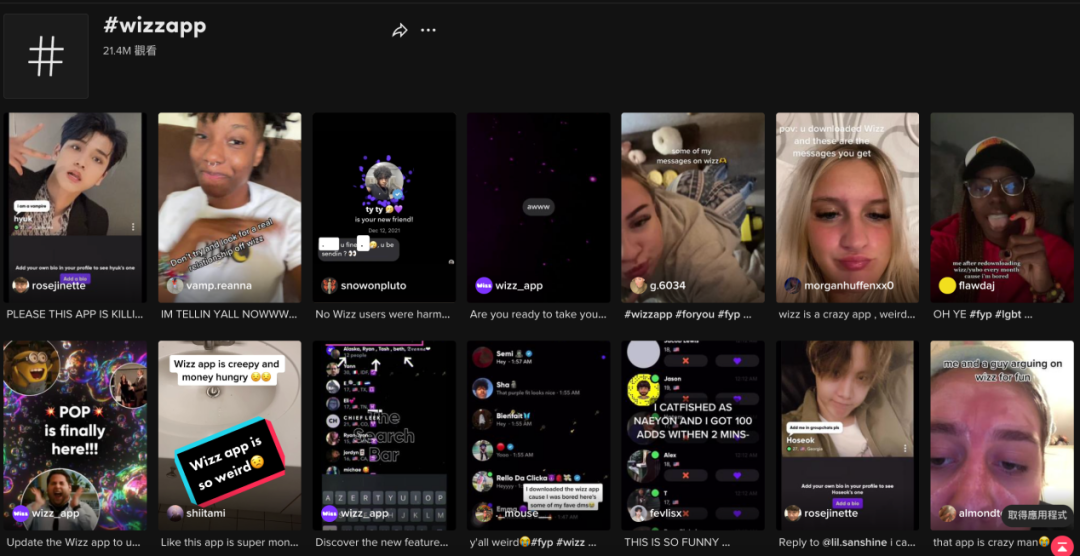Click morganhuffenxx0 profile avatar
Screen dimensions: 1080x556
pos(792,285)
